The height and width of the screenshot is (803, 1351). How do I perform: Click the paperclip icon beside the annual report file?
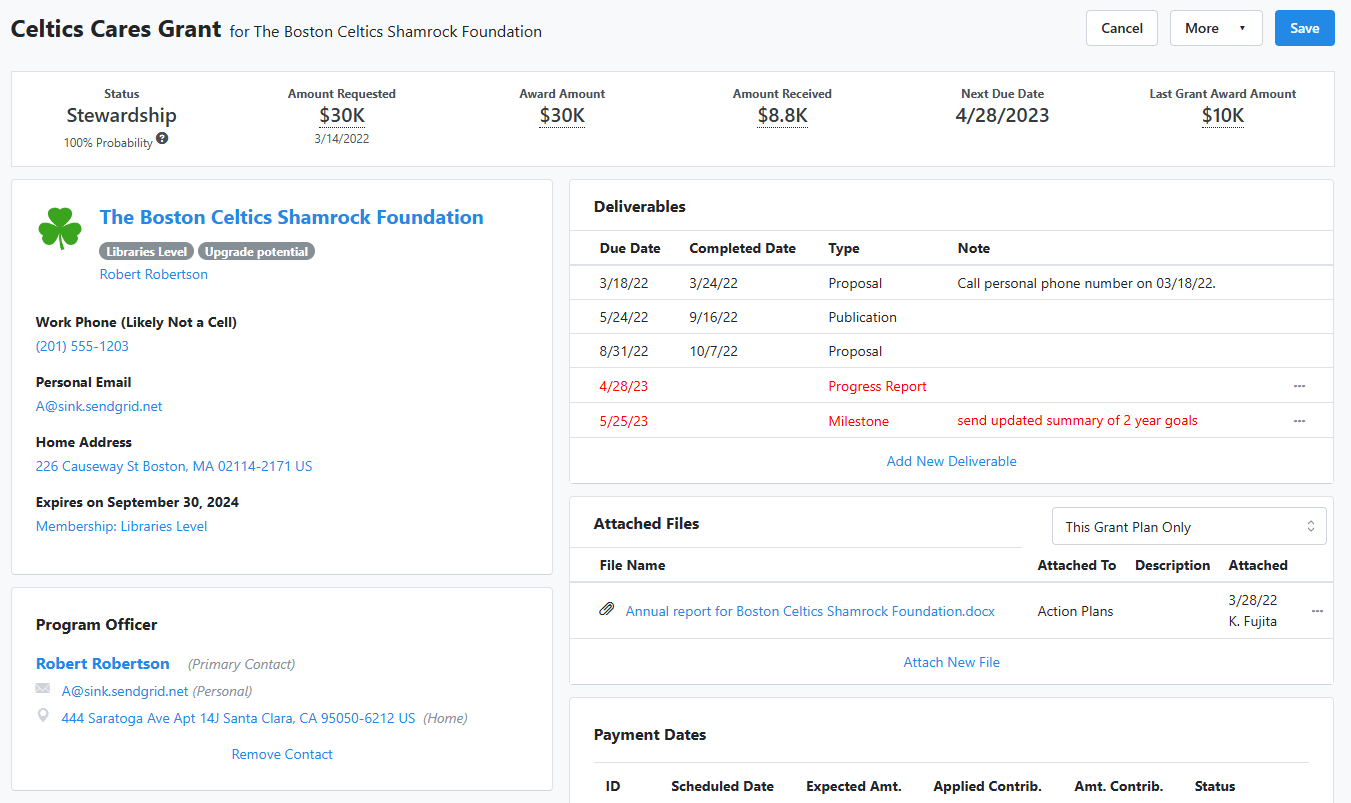(x=606, y=609)
